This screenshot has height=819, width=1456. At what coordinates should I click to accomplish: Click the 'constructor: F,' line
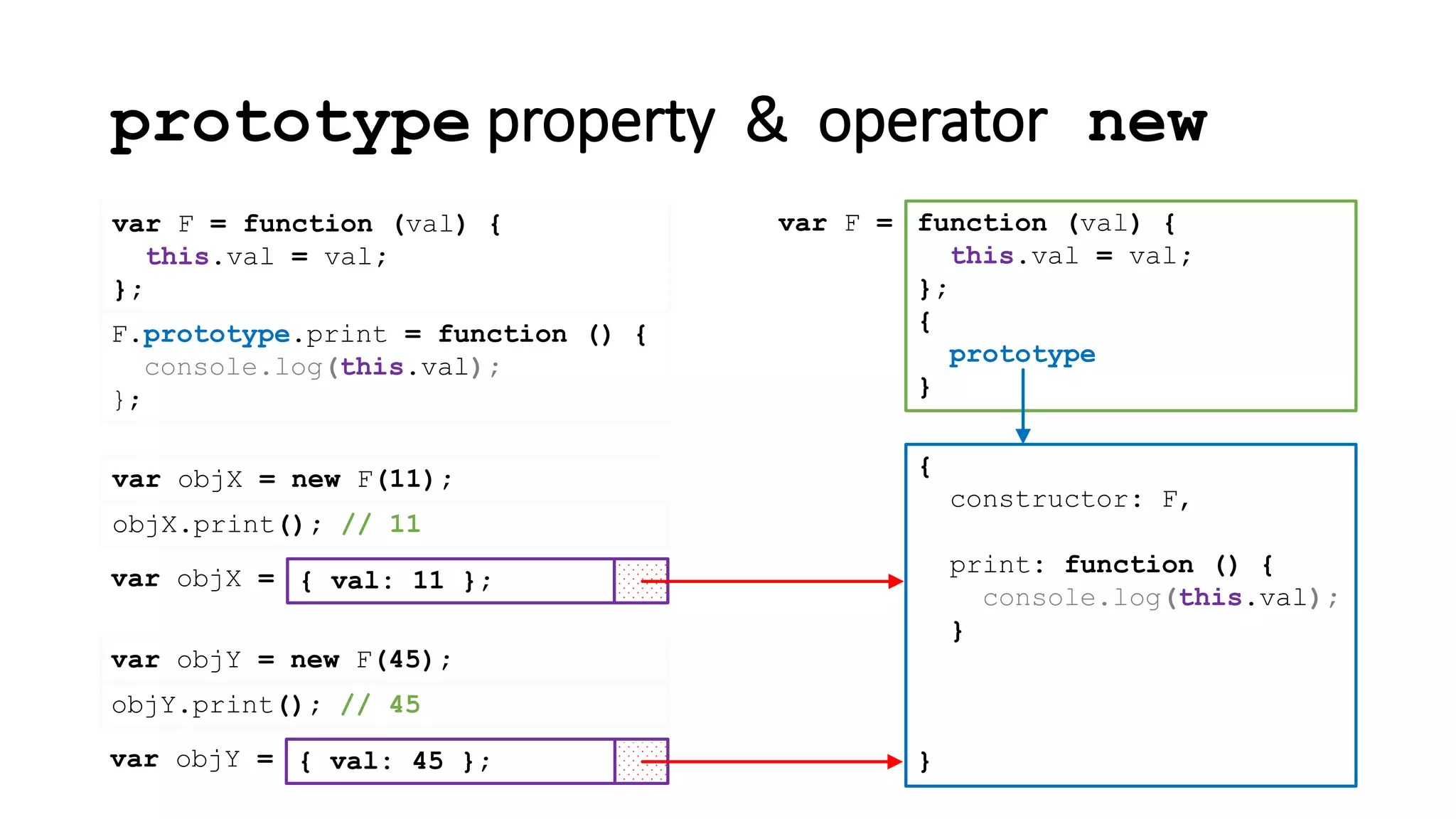coord(1069,500)
